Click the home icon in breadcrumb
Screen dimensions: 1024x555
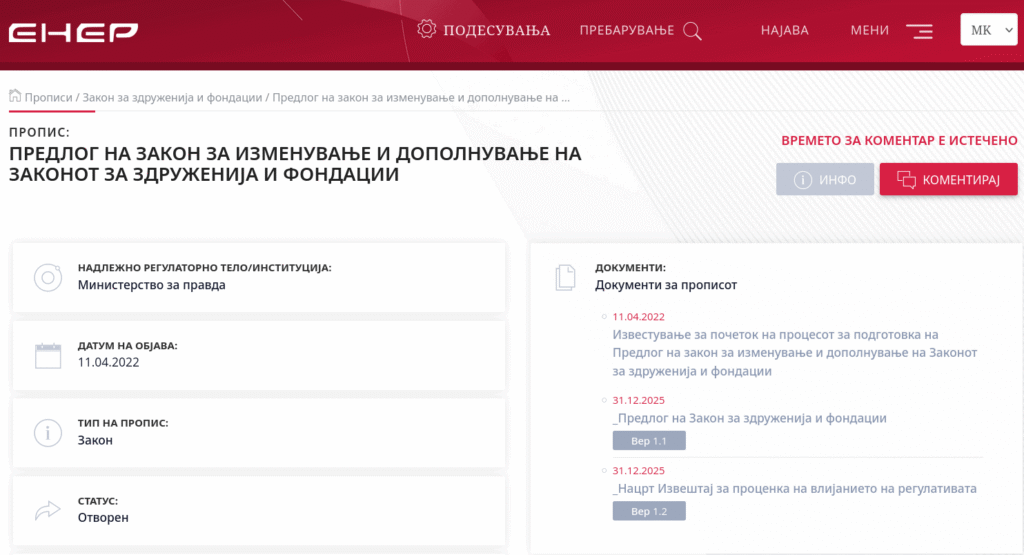pos(15,96)
